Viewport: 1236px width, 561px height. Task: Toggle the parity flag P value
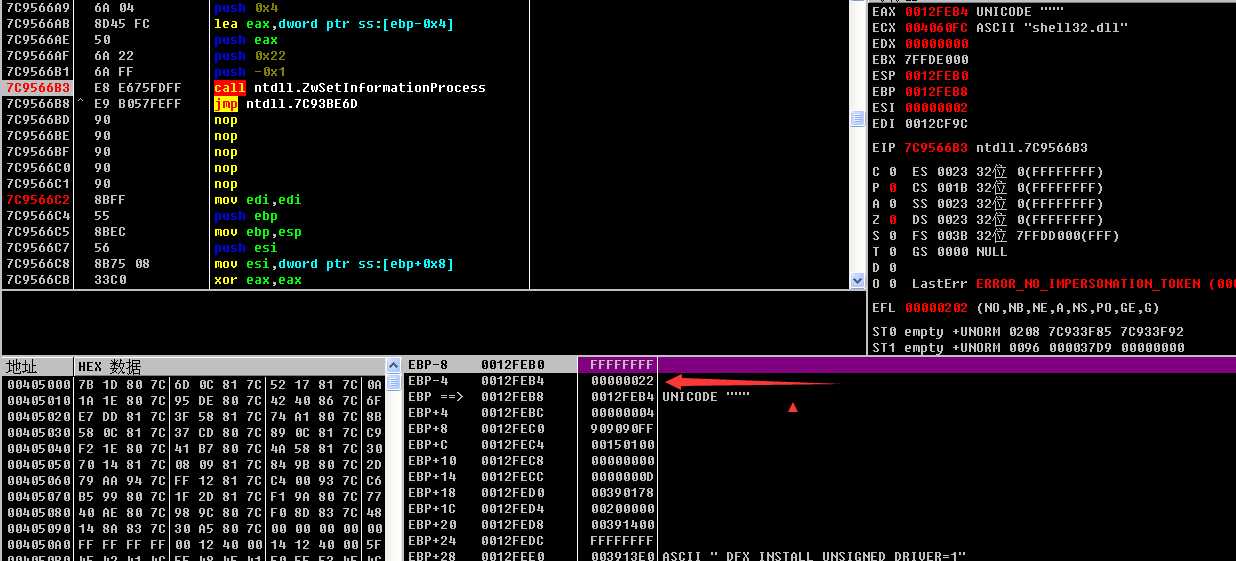(891, 188)
